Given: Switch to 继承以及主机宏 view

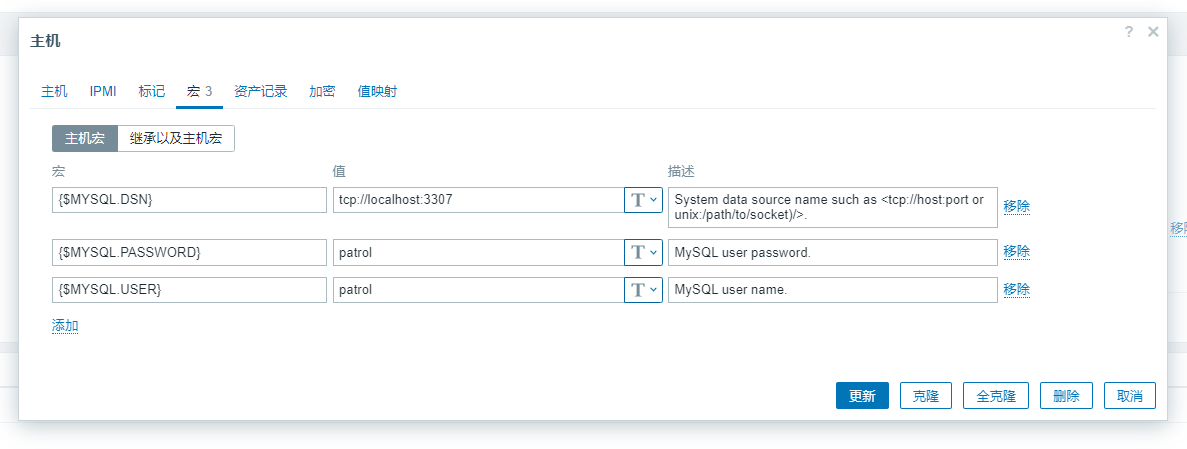Looking at the screenshot, I should pos(176,139).
